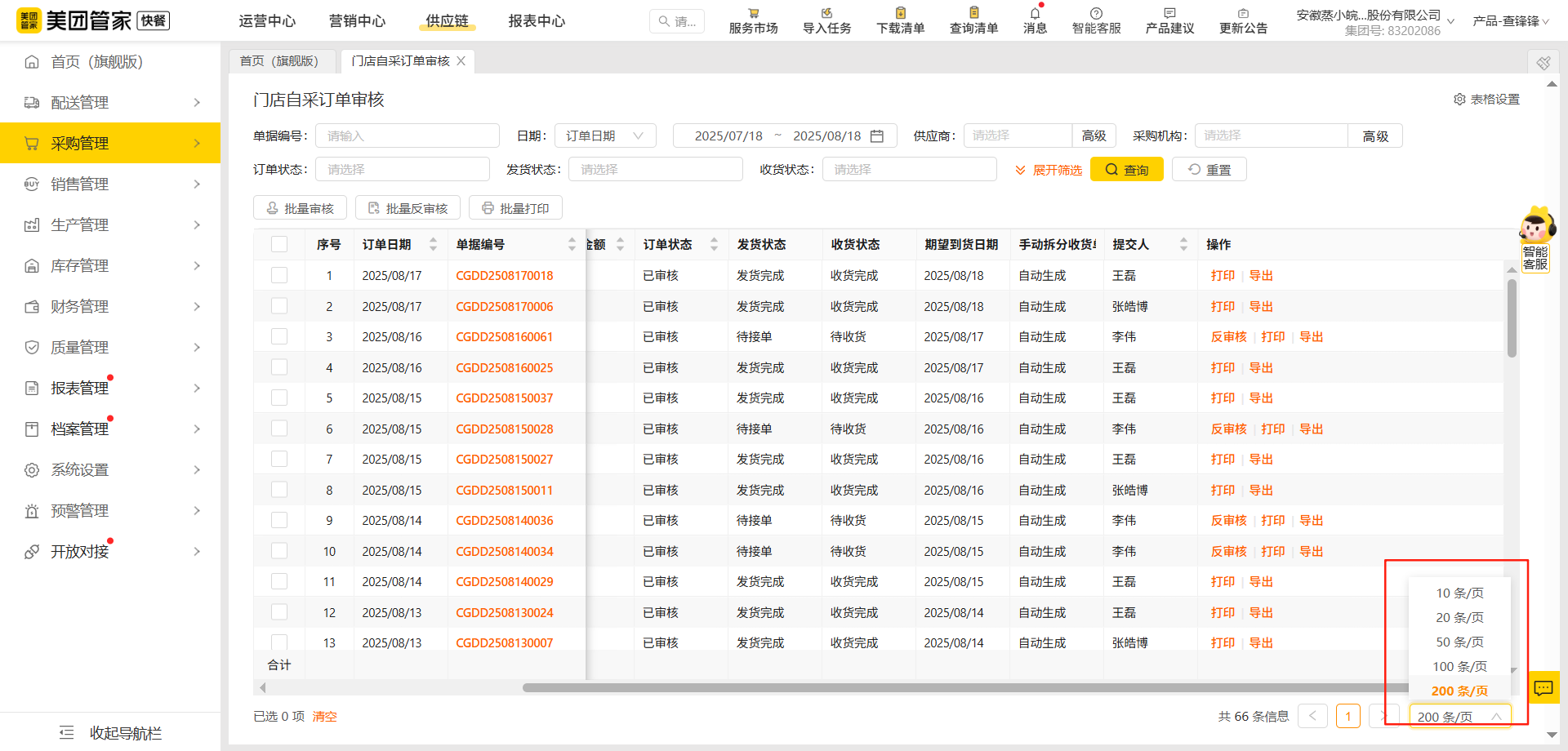Choose 50 条/页 from page size dropdown
This screenshot has height=751, width=1568.
click(x=1459, y=642)
